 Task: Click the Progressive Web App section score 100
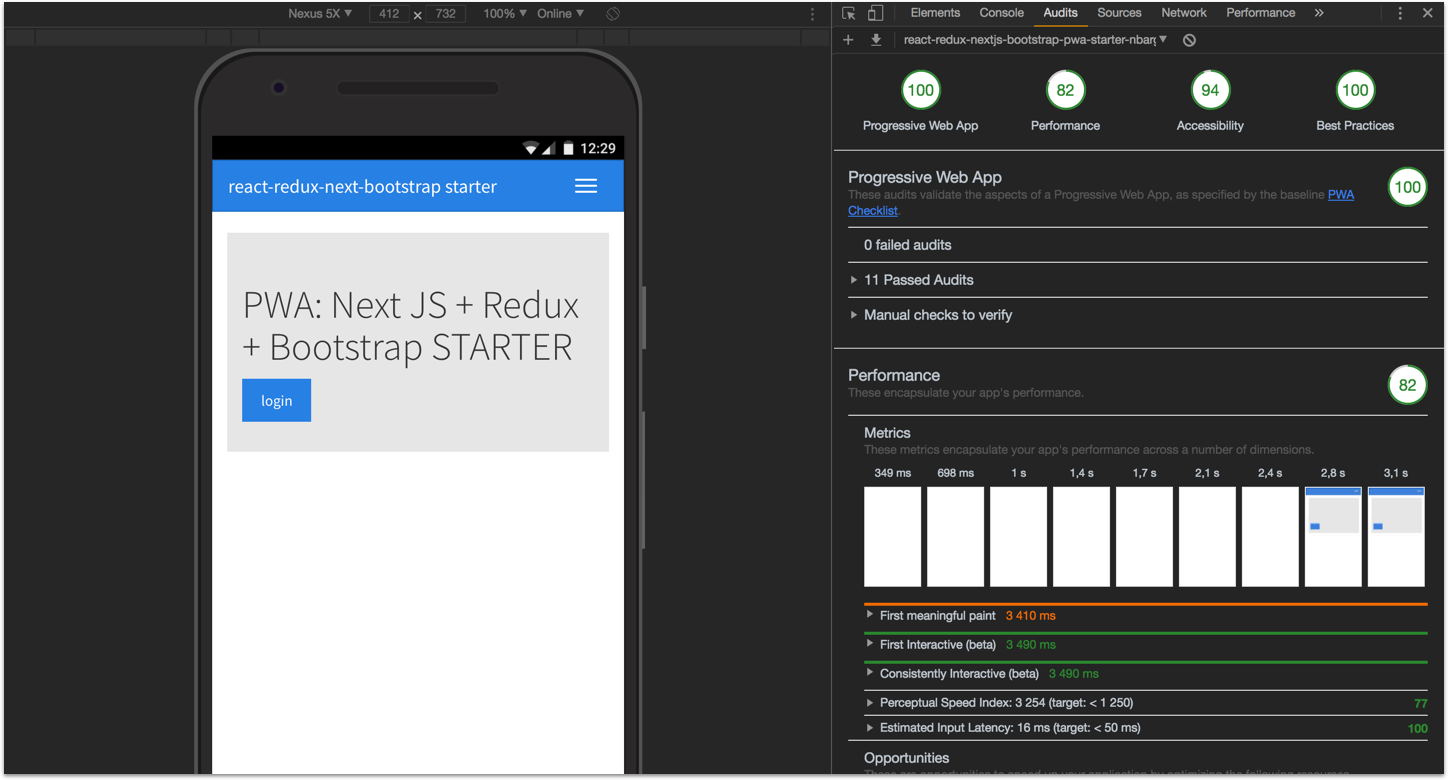[x=1407, y=187]
